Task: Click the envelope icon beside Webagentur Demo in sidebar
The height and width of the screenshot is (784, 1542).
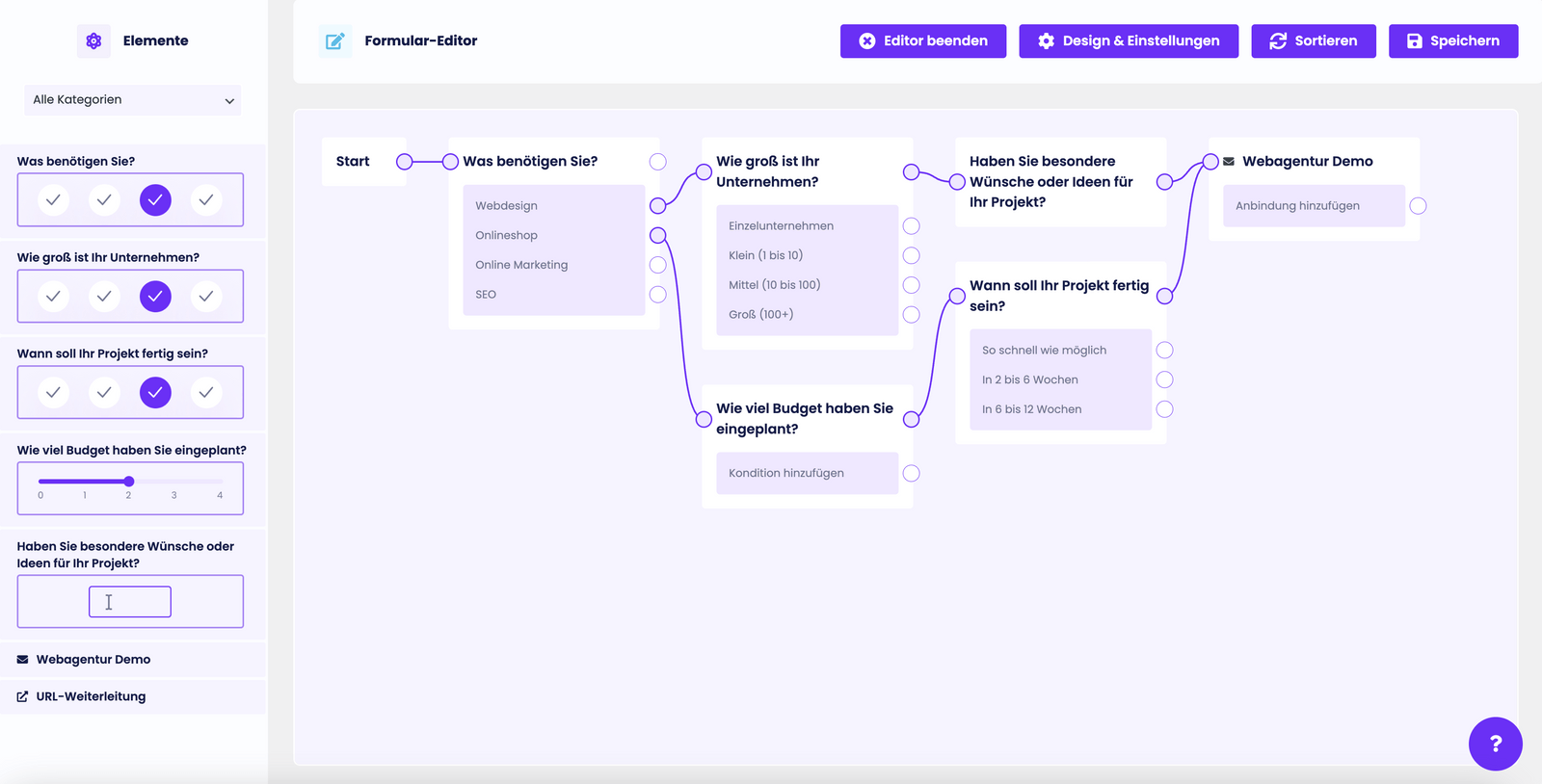Action: tap(22, 660)
